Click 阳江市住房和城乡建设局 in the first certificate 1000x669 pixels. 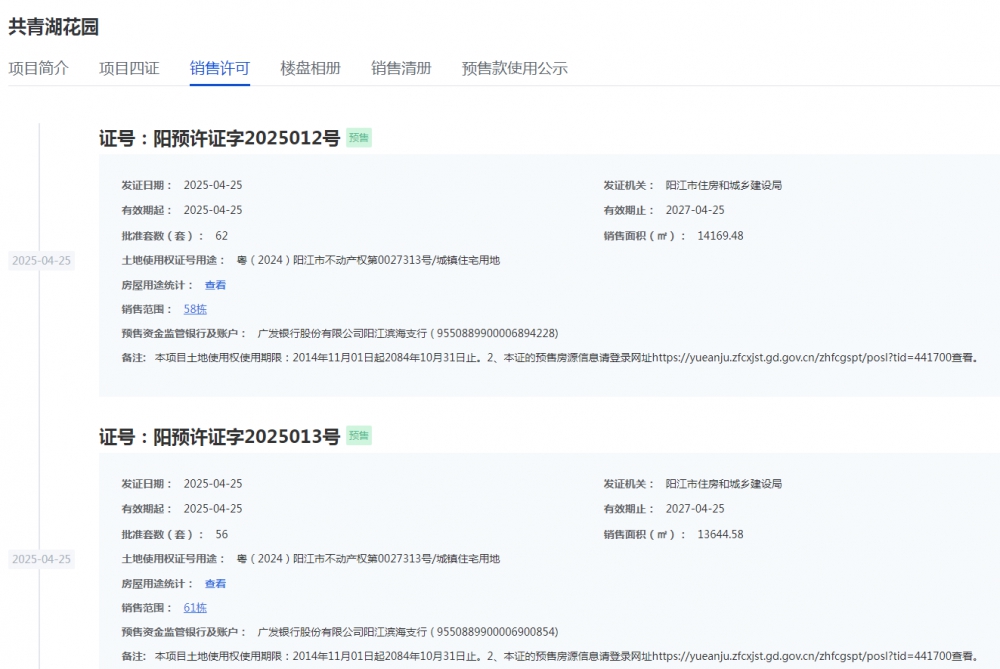pyautogui.click(x=724, y=186)
